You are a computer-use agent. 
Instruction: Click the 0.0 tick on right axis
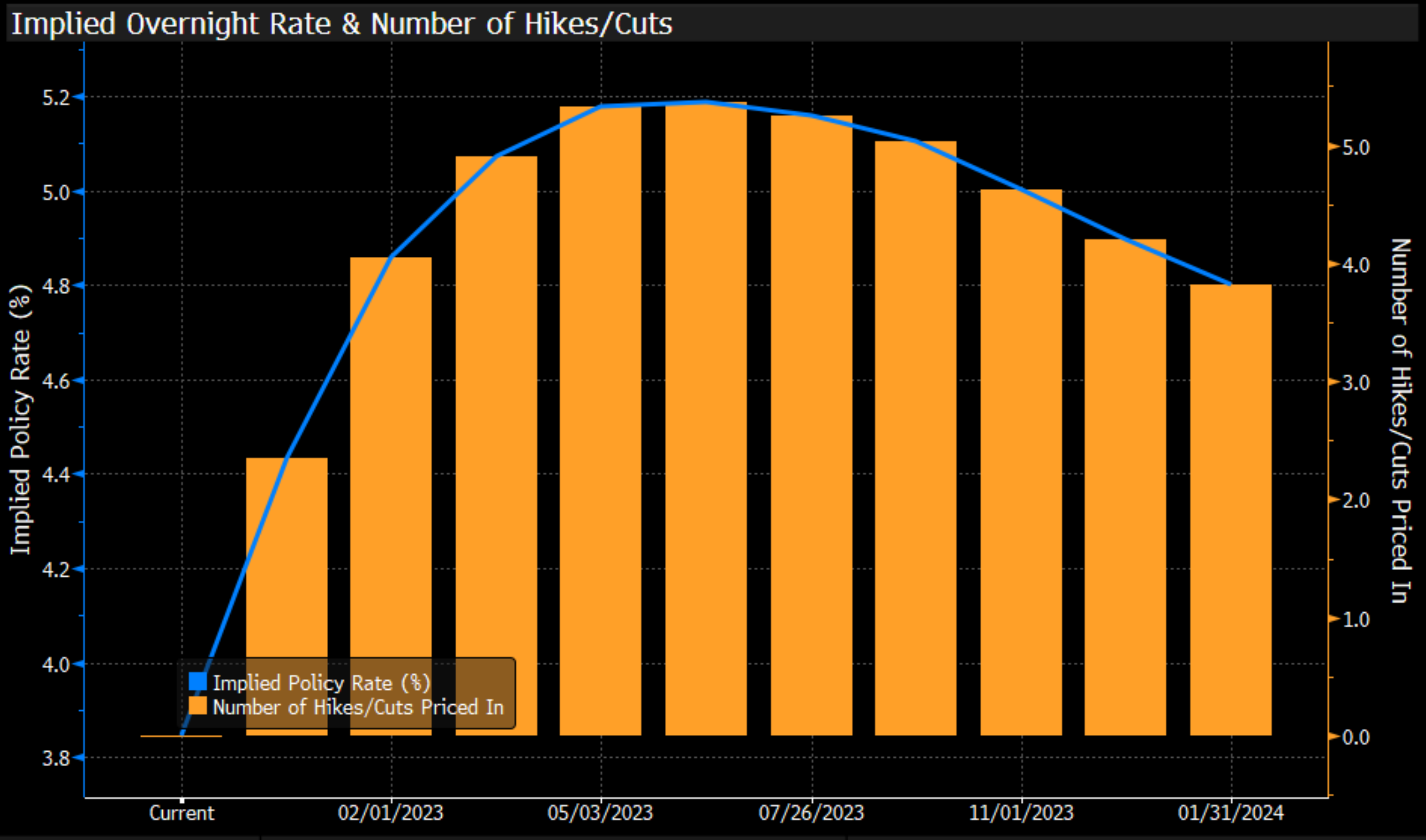(x=1356, y=737)
